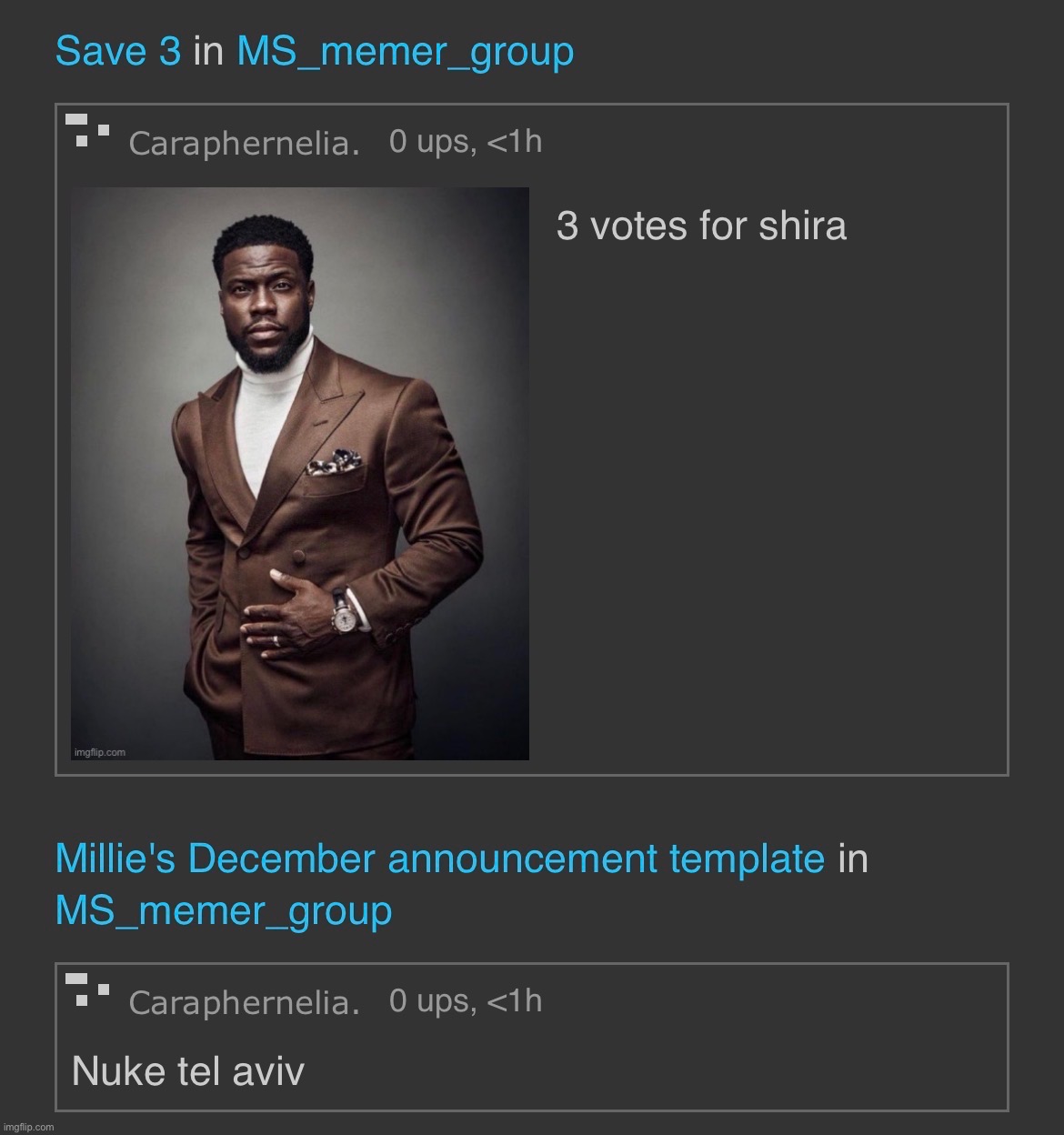Click the wristwatch in the suit photo

(x=344, y=617)
